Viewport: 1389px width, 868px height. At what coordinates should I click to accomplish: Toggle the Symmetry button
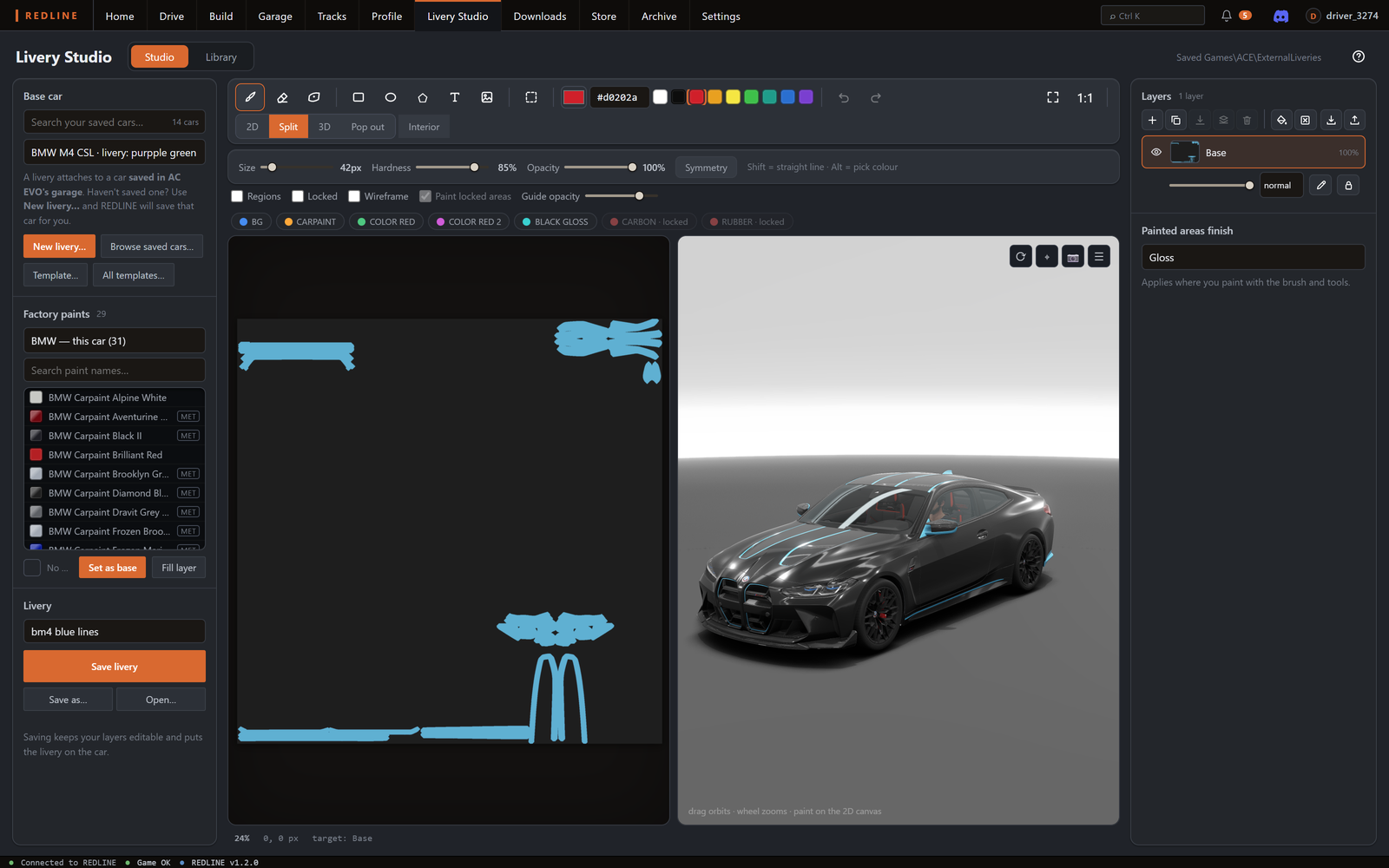pos(706,168)
